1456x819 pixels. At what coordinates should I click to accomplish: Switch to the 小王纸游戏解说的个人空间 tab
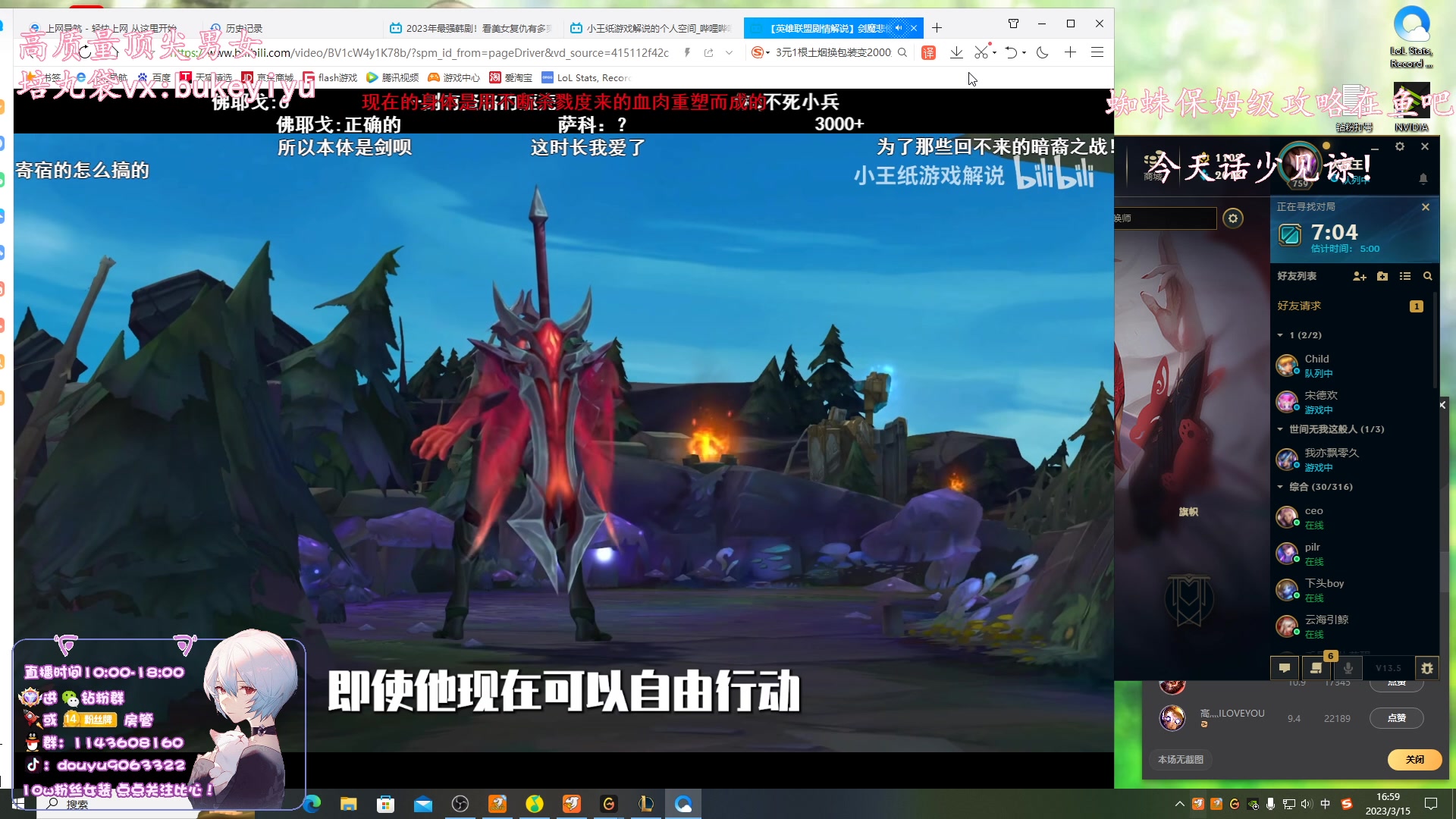[652, 28]
